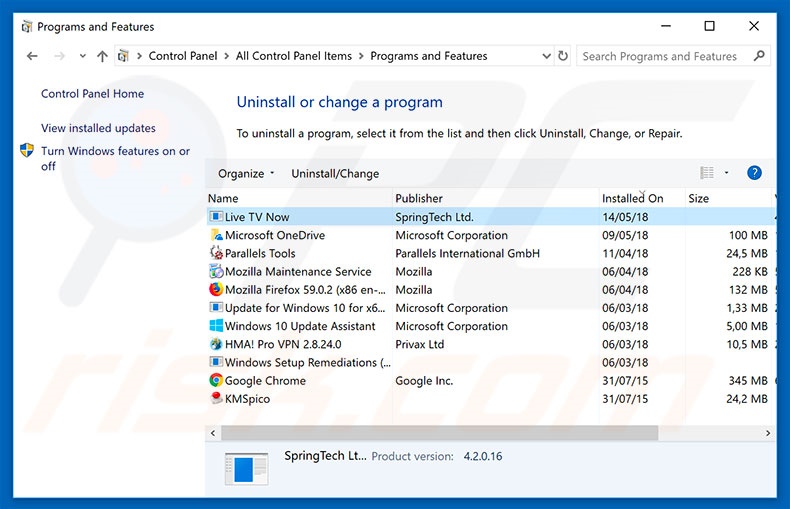Open recent locations dropdown arrow

point(83,56)
